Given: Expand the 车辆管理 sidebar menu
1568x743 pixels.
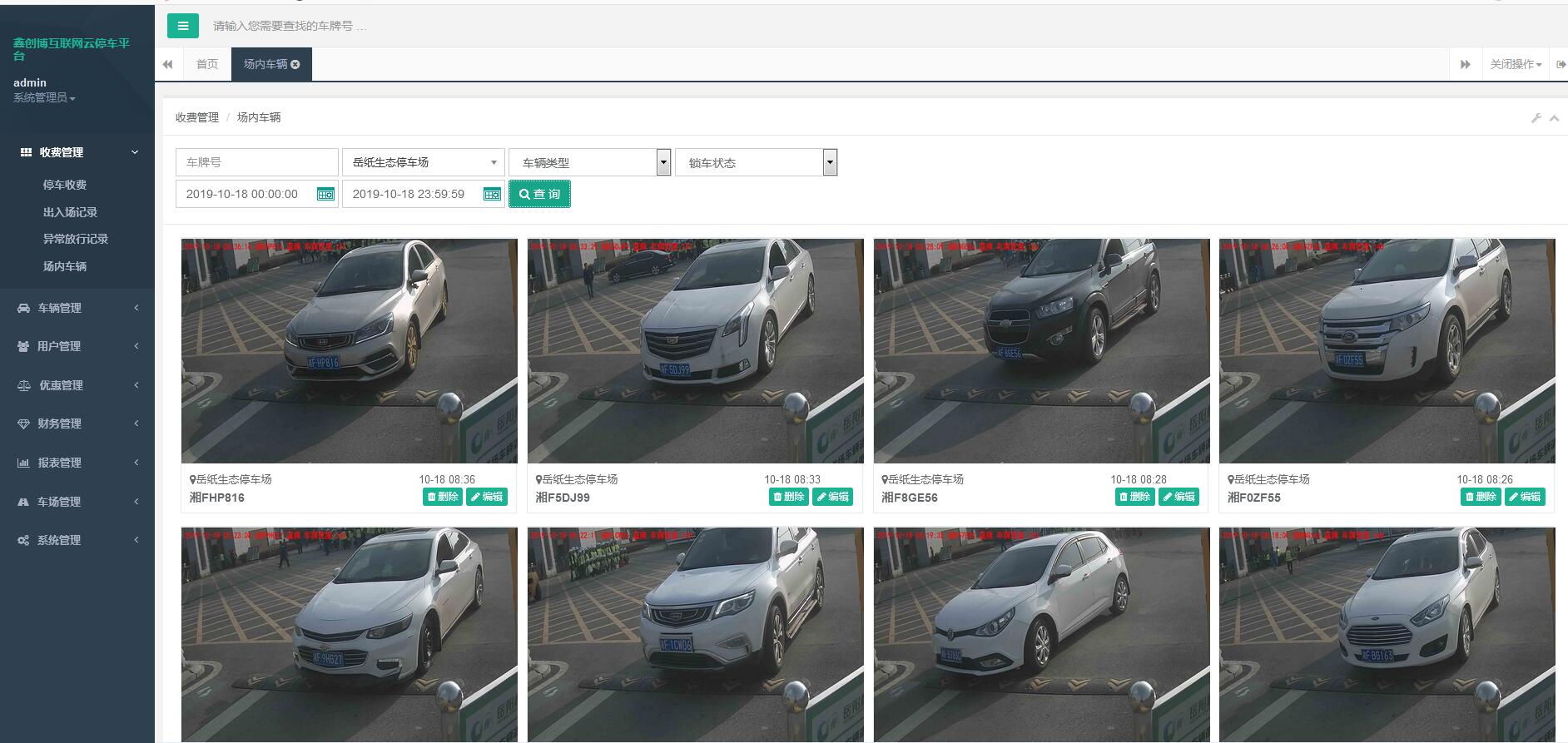Looking at the screenshot, I should pyautogui.click(x=77, y=308).
